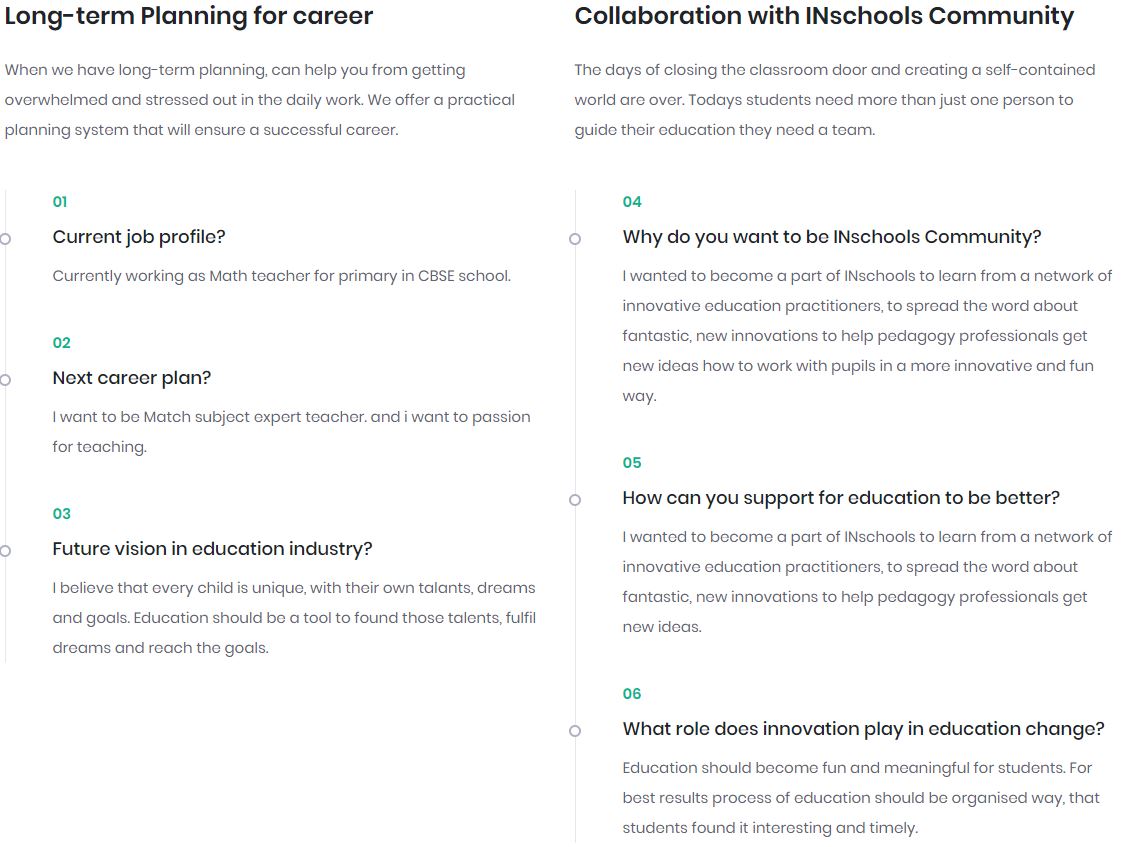Click the marker beside innovation role question
The image size is (1130, 847).
[575, 731]
